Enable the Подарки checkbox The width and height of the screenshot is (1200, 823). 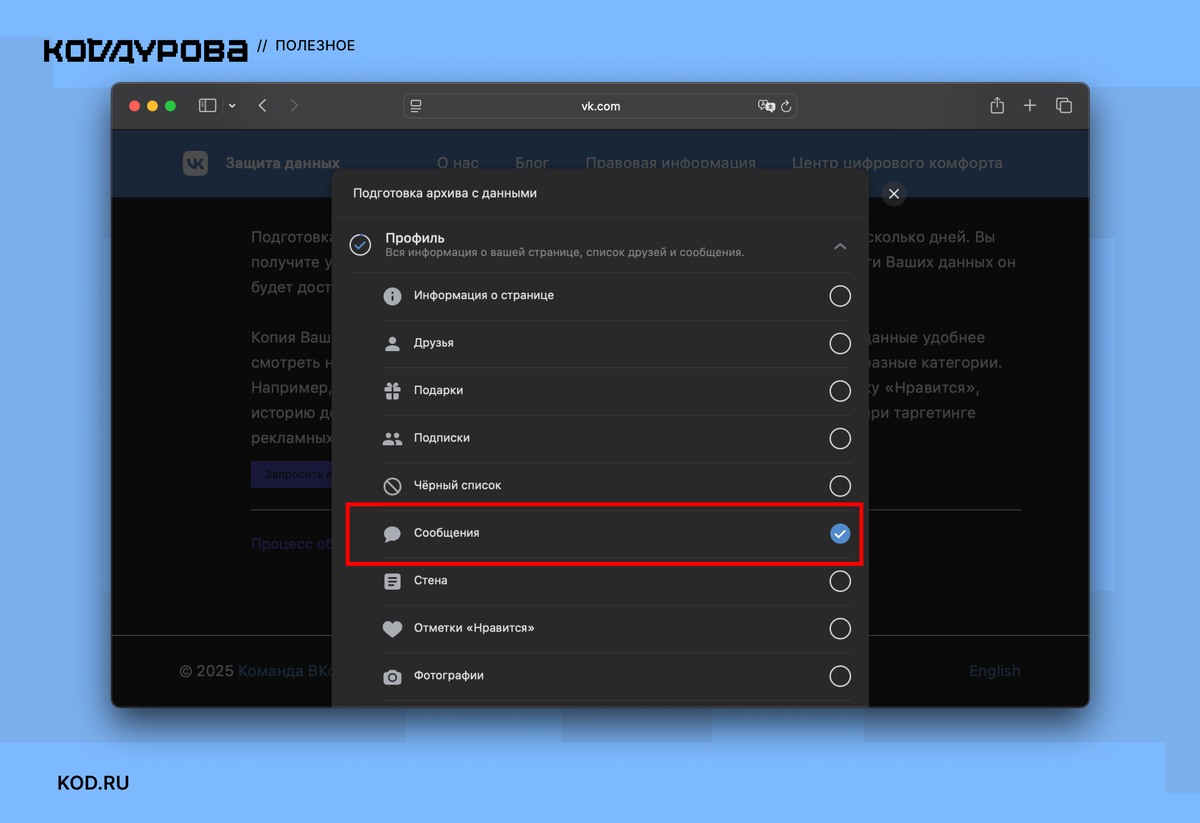point(840,391)
